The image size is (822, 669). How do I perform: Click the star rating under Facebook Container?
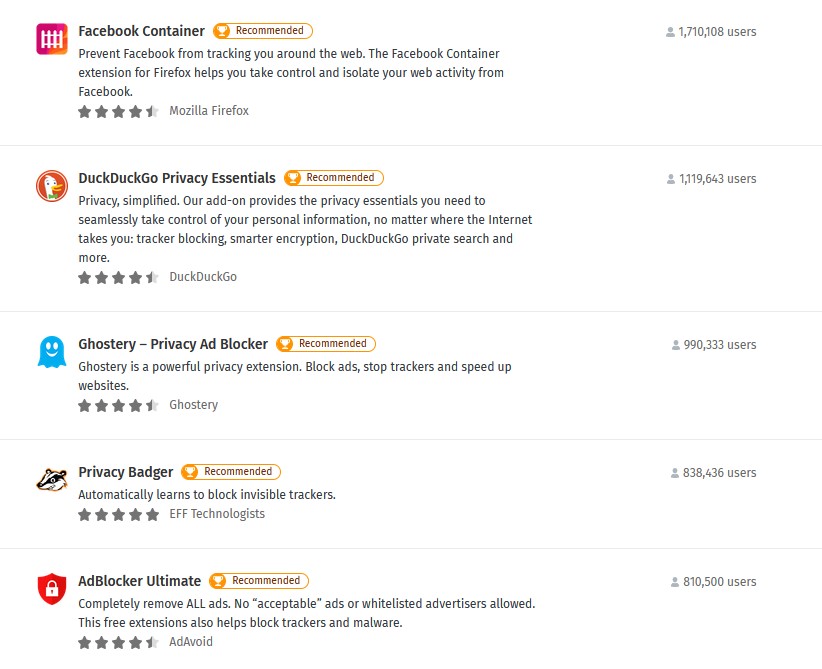click(x=118, y=111)
